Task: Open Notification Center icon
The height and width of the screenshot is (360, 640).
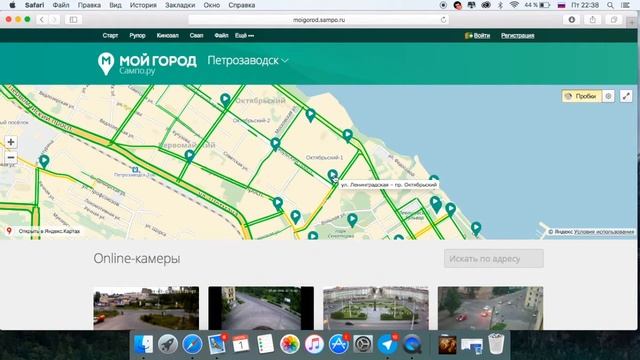Action: pyautogui.click(x=625, y=5)
